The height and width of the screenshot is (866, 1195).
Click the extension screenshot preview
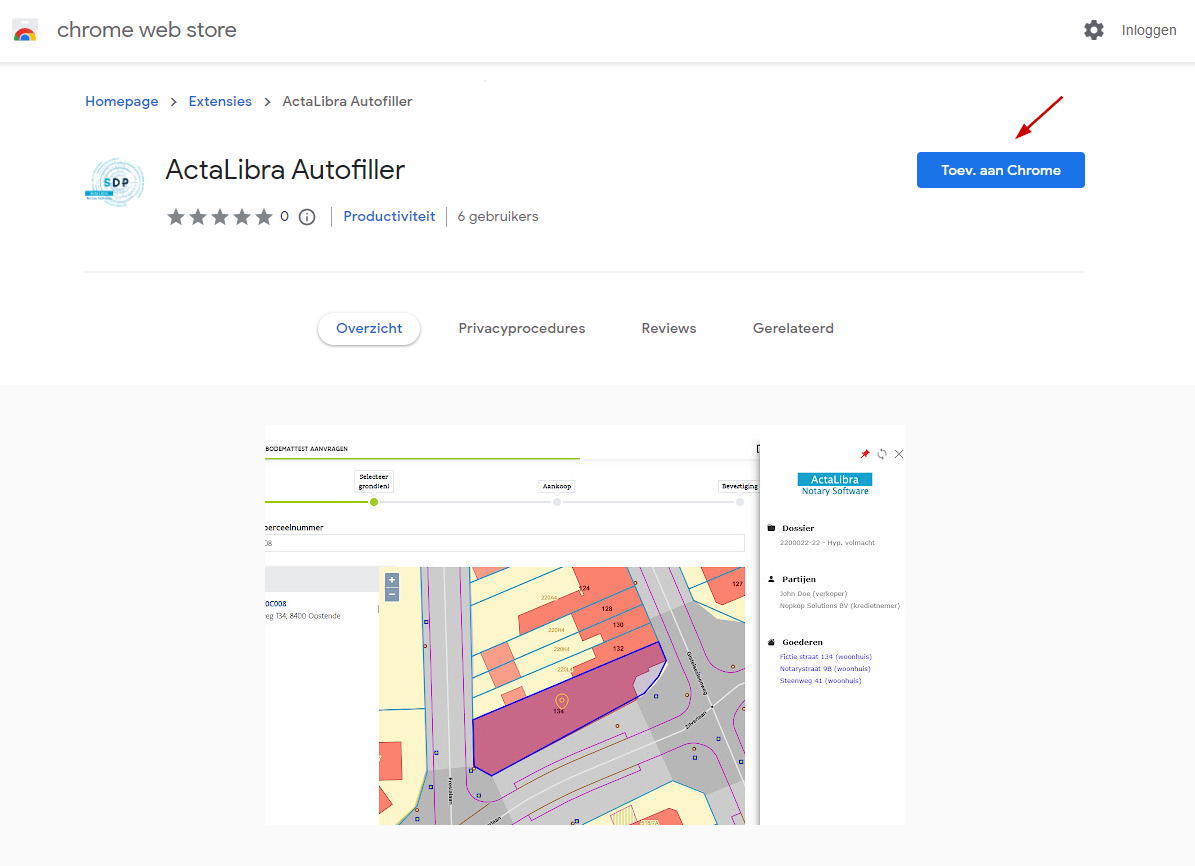(585, 625)
